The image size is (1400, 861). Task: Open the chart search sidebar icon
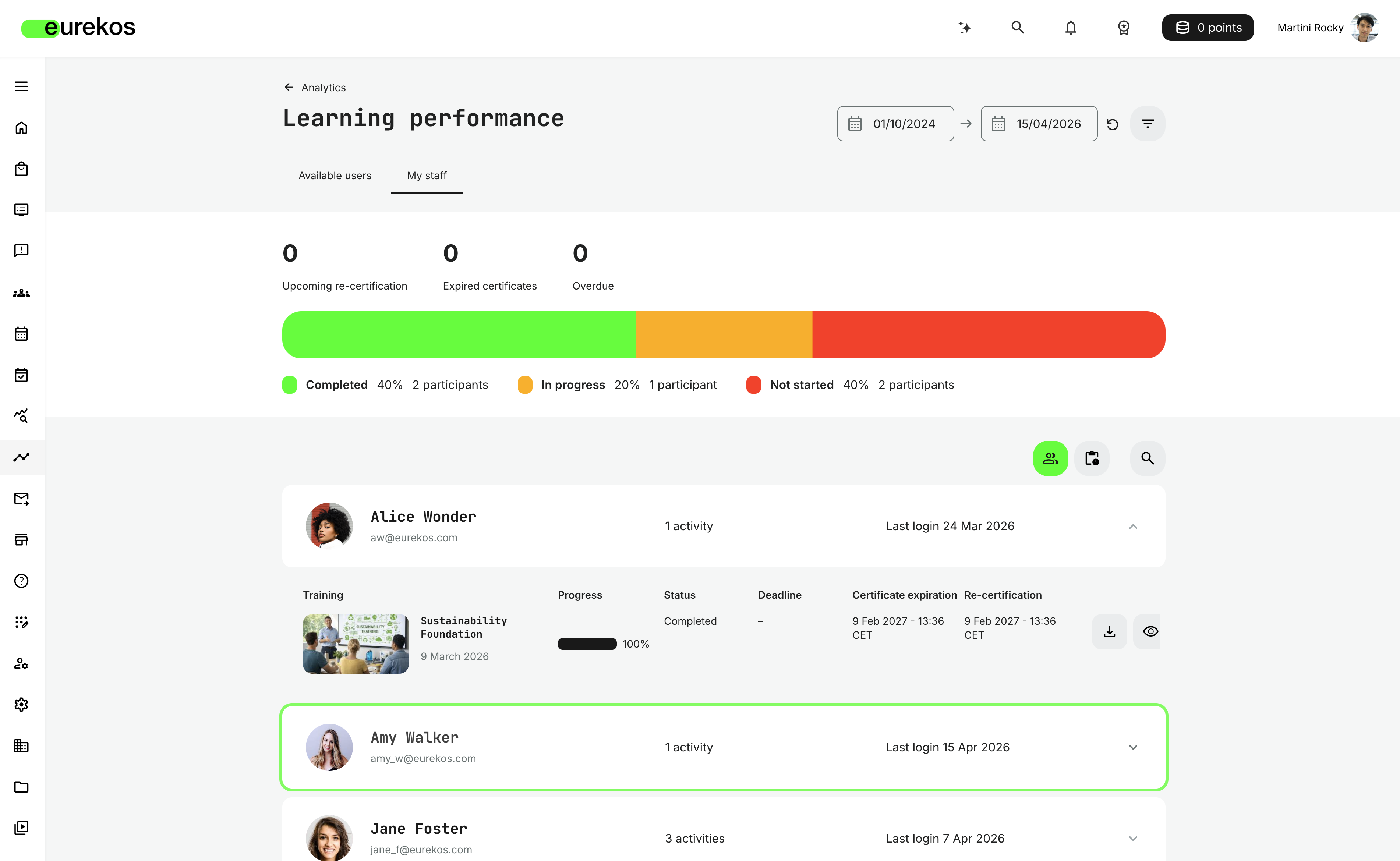[x=21, y=416]
